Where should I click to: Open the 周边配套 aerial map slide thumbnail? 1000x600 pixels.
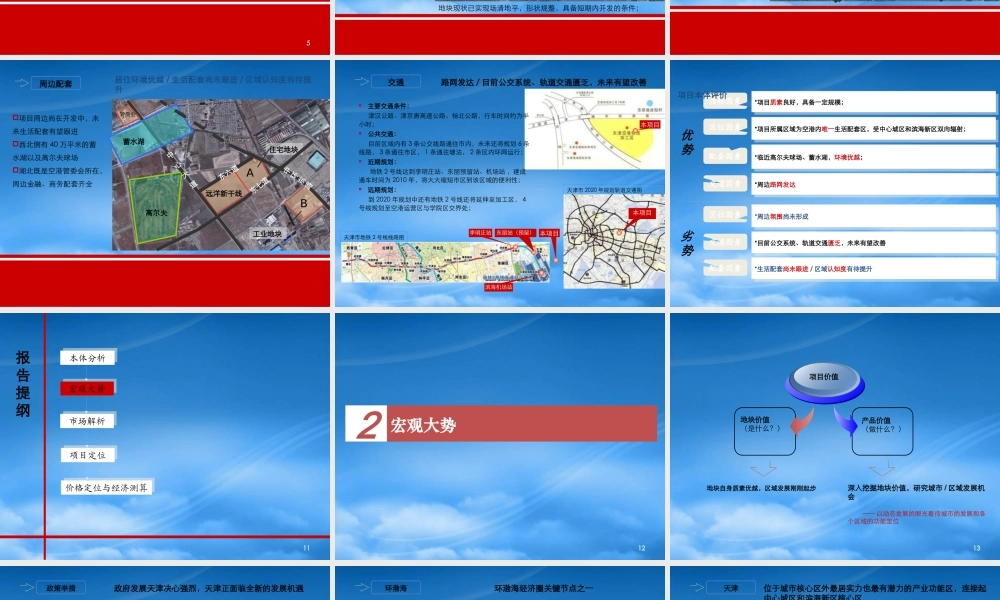click(x=165, y=184)
